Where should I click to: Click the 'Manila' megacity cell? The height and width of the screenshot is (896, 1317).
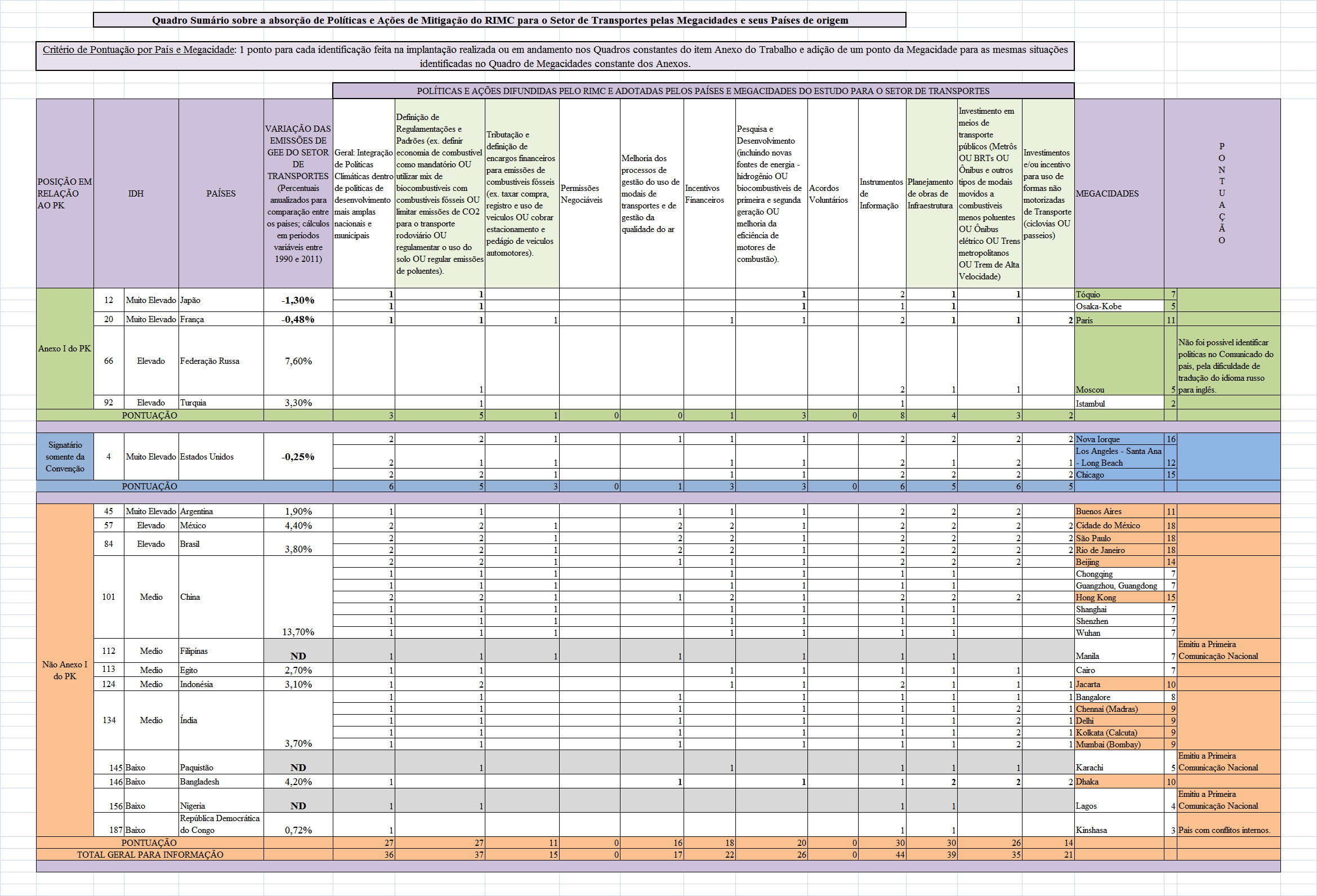(x=1119, y=650)
